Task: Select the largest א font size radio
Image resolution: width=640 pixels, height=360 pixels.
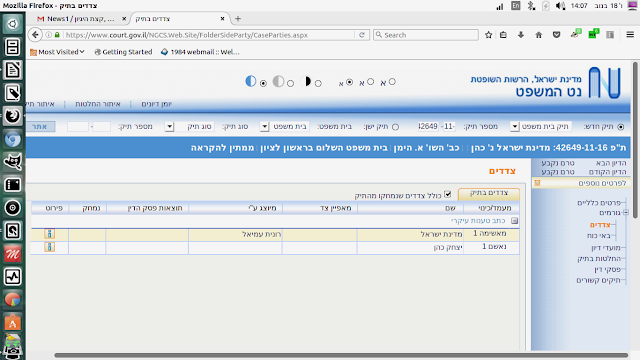Action: tap(392, 82)
